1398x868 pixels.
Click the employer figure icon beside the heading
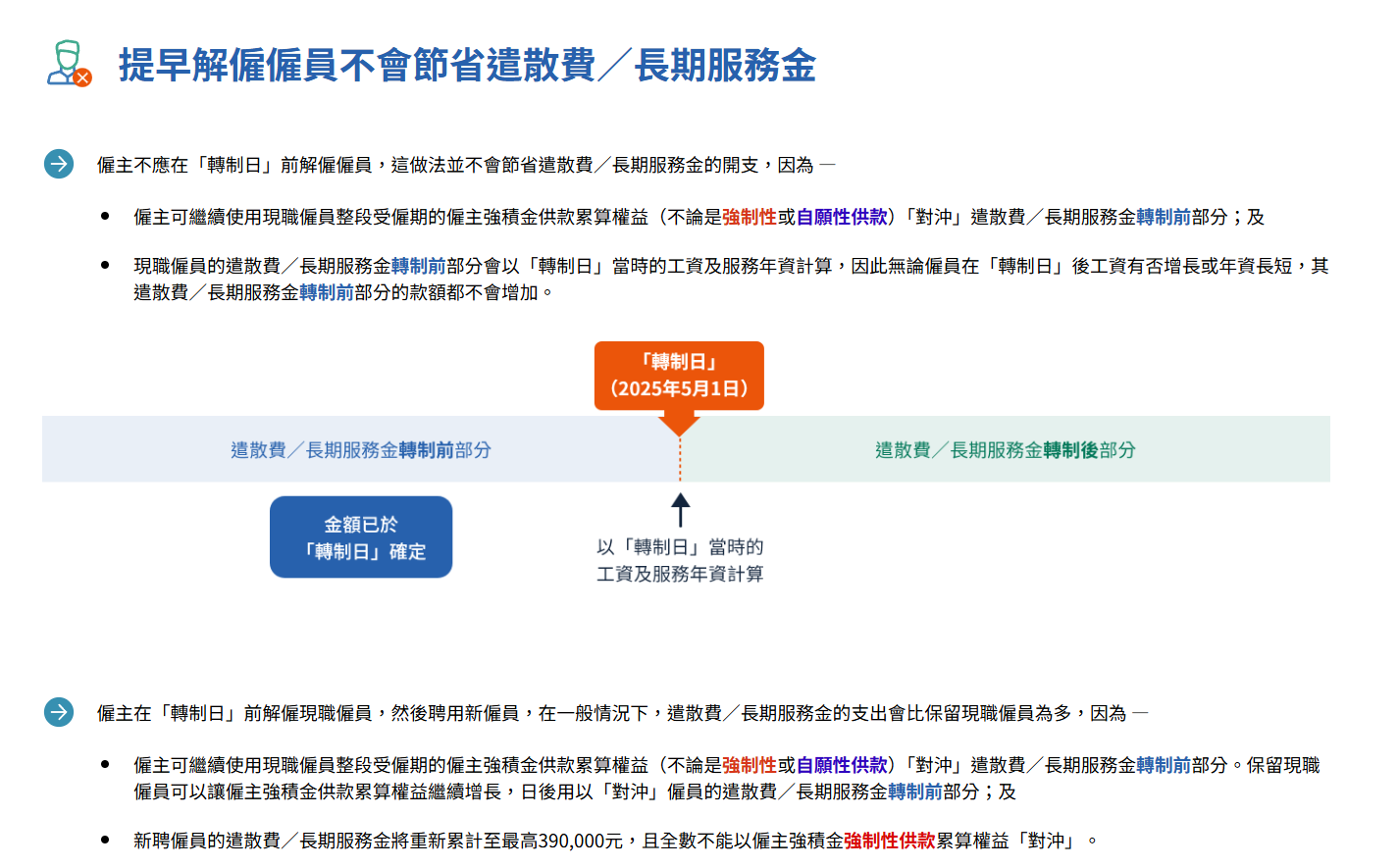click(x=68, y=64)
